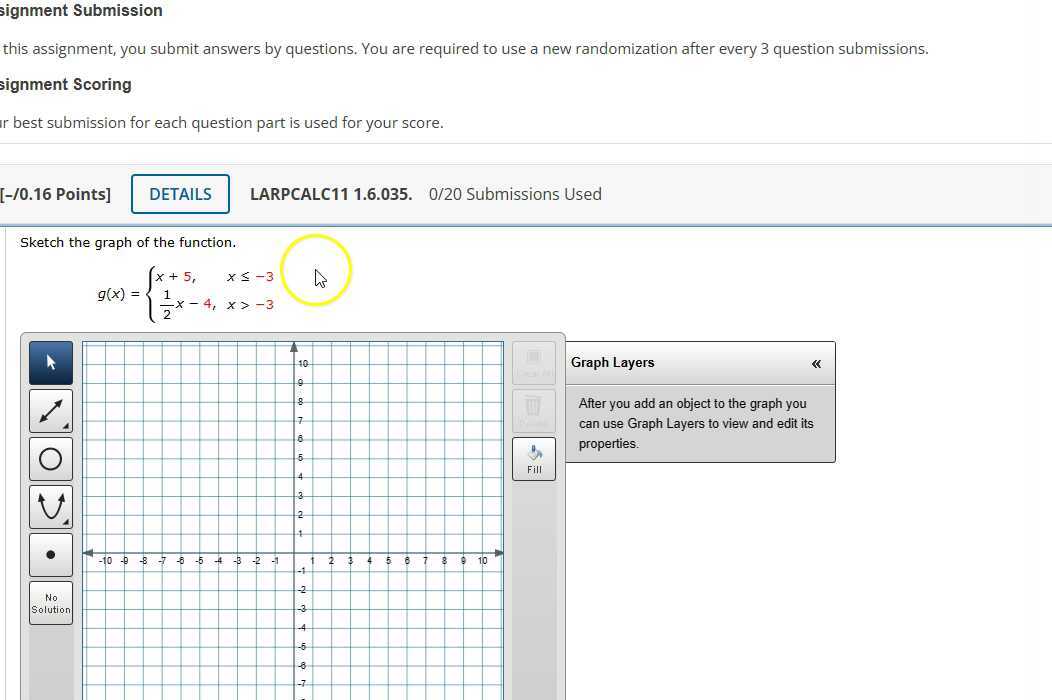Pick the Circle graphing tool
1052x700 pixels.
[50, 458]
